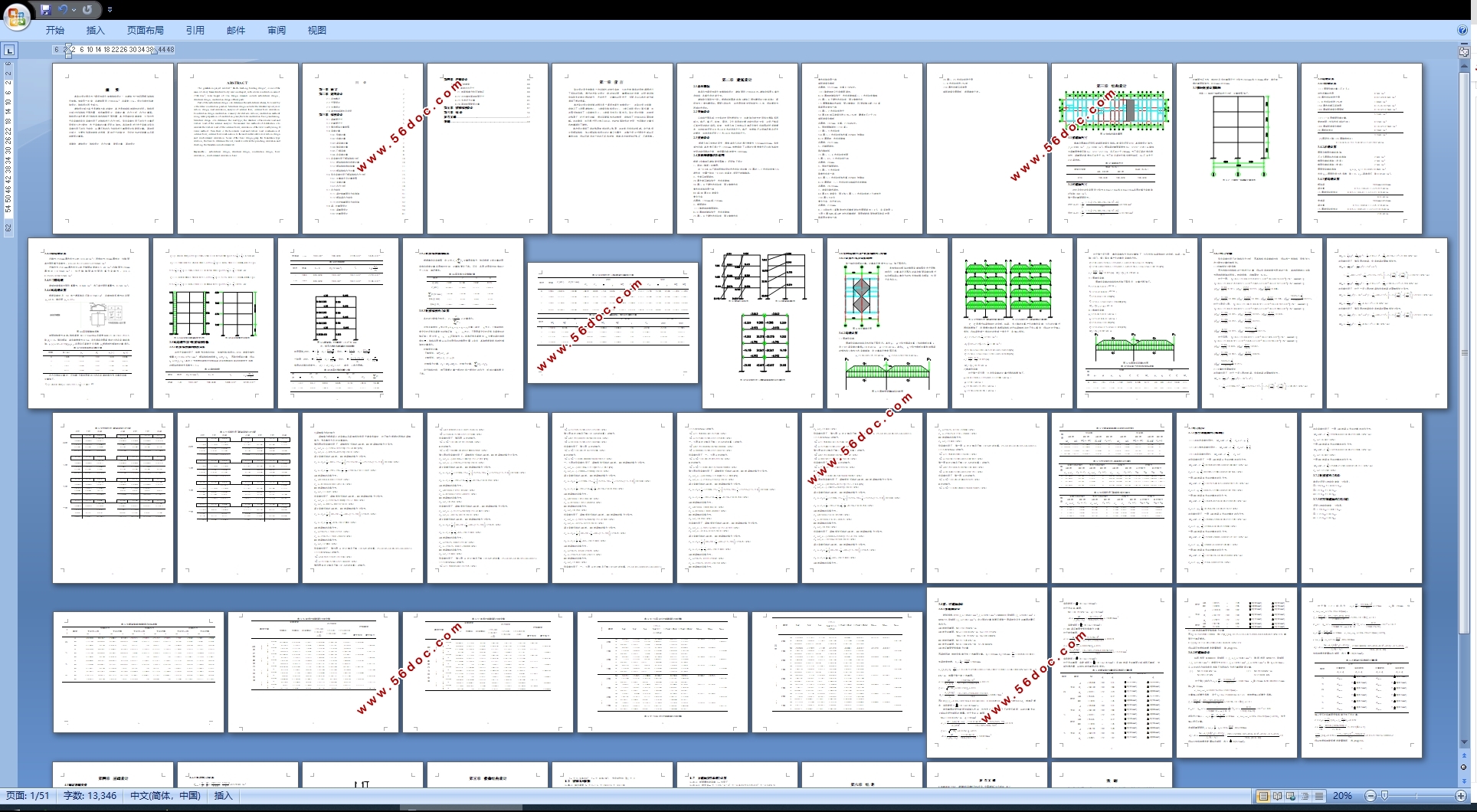The image size is (1477, 812).
Task: Click the zoom out minus button
Action: click(x=1371, y=796)
